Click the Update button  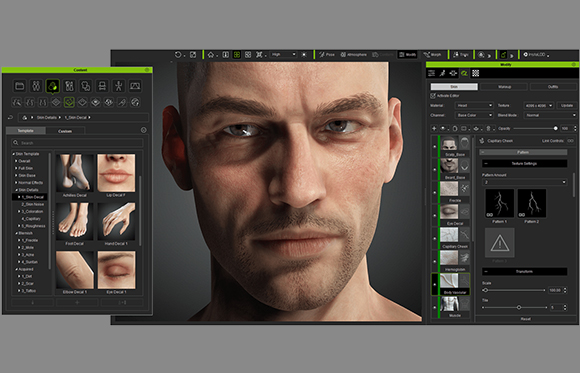point(567,105)
